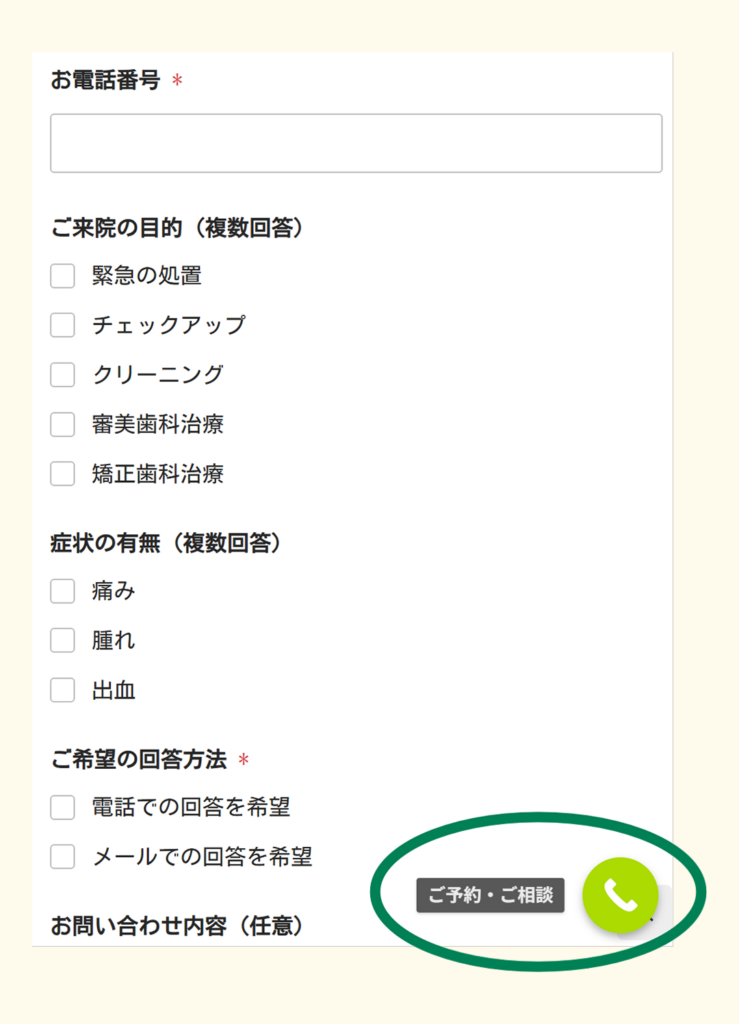Click the green phone call button
The height and width of the screenshot is (1024, 739).
(620, 896)
